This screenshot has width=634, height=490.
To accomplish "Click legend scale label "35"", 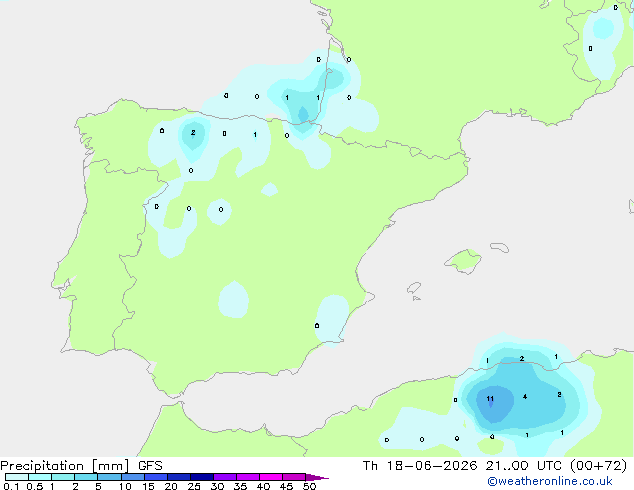I will coord(240,486).
